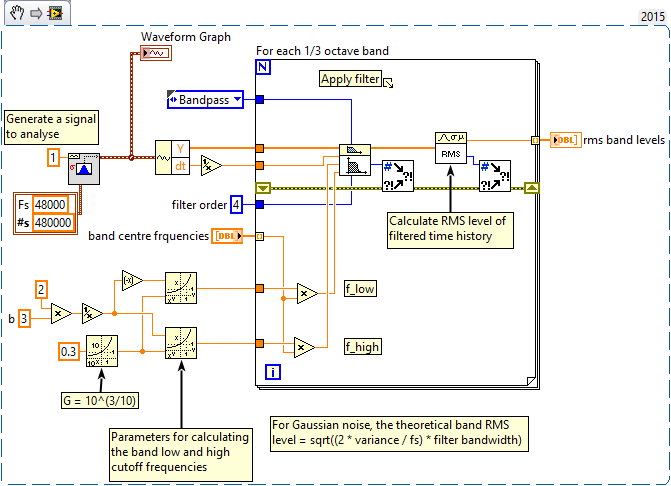Screen dimensions: 671x486
Task: Click the Apply filter subdiagram label arrow
Action: pos(388,83)
